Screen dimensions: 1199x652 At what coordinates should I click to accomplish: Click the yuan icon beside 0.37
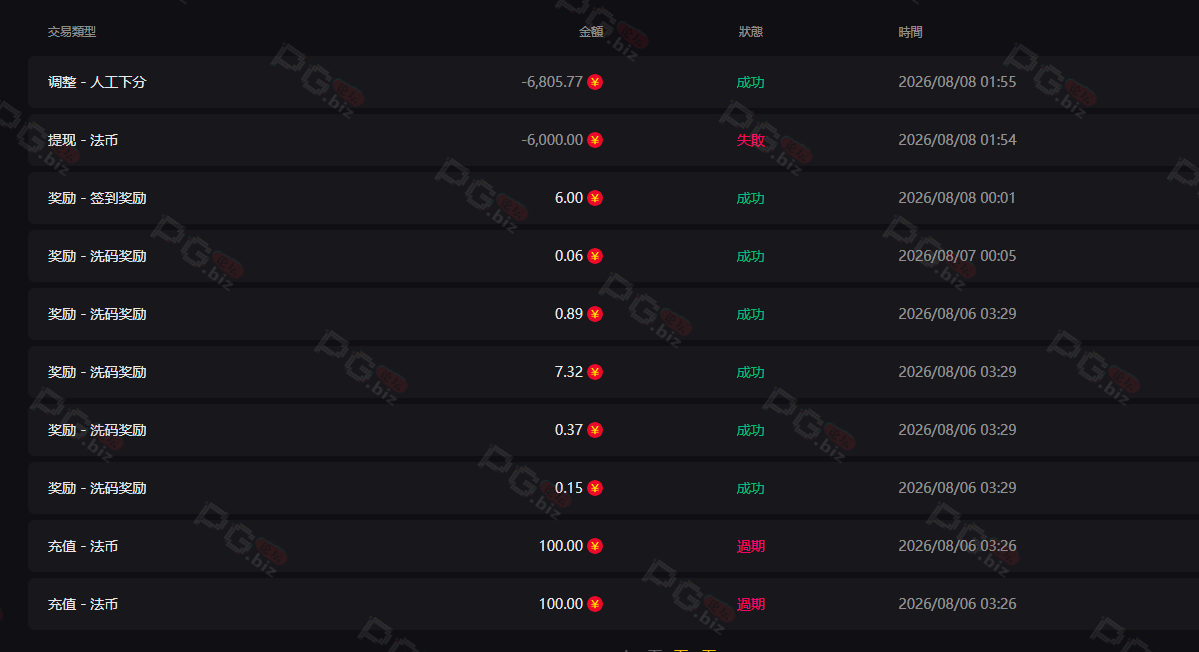[x=595, y=430]
